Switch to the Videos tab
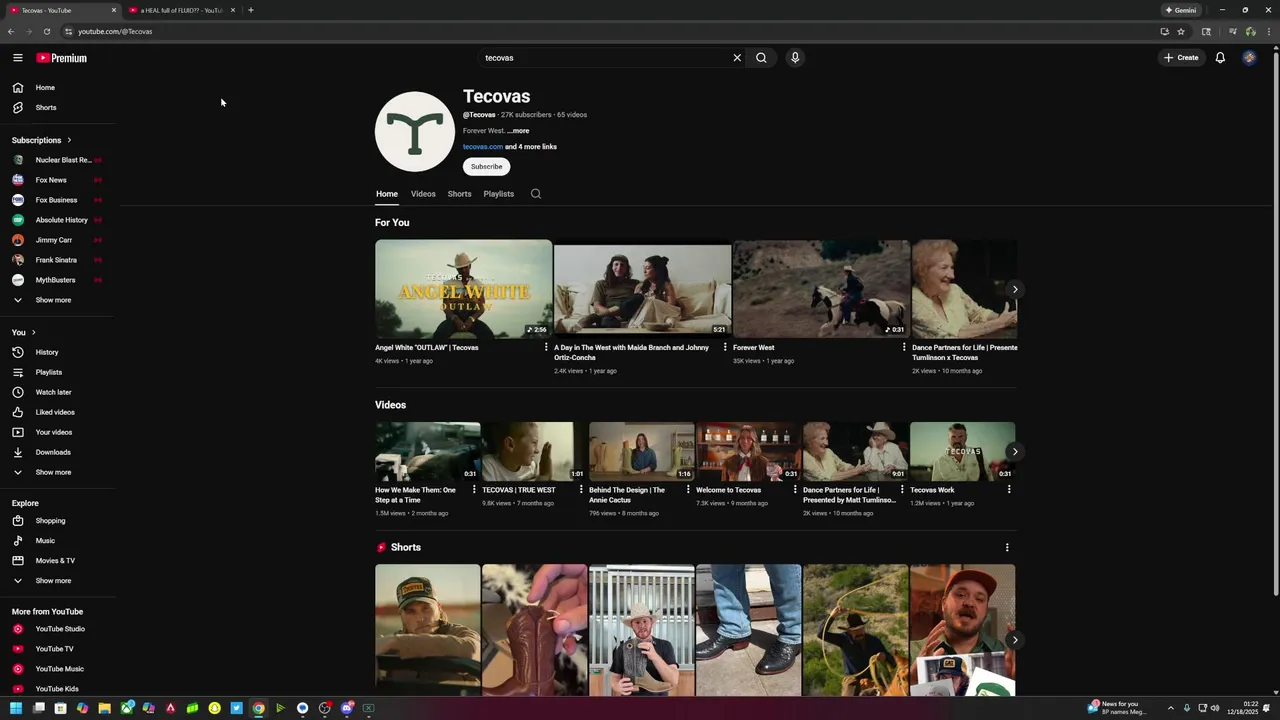 [423, 194]
